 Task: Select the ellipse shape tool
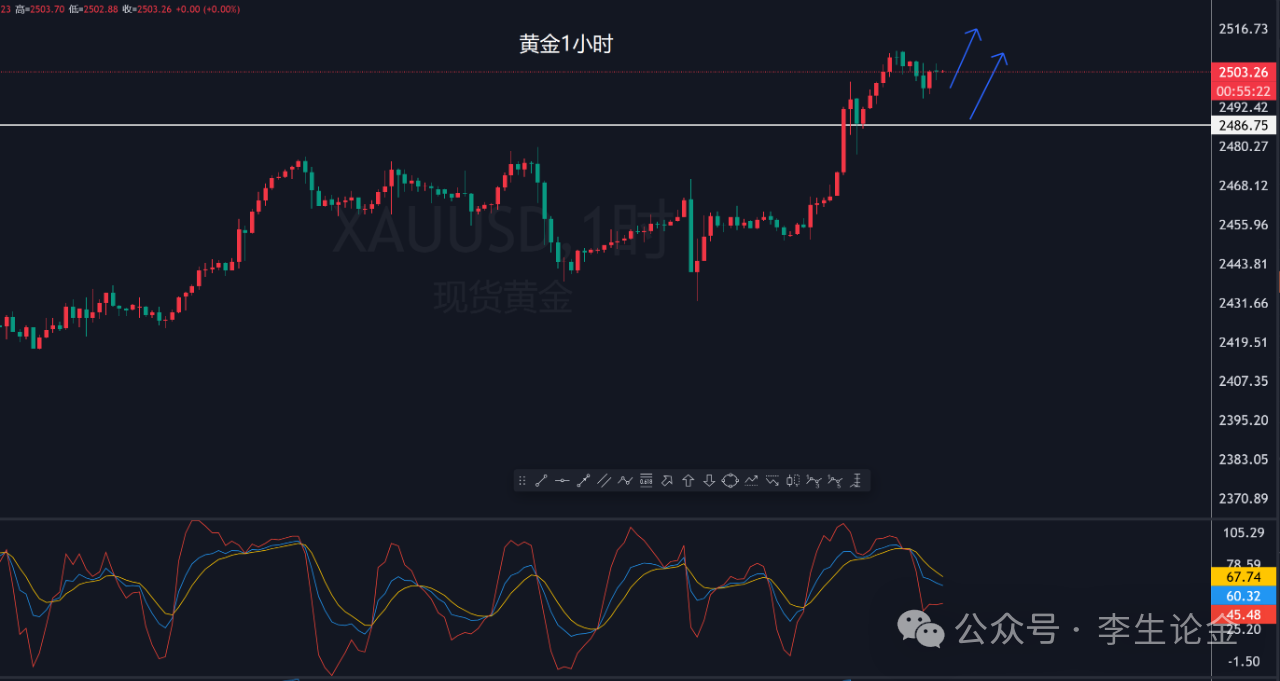(x=731, y=480)
